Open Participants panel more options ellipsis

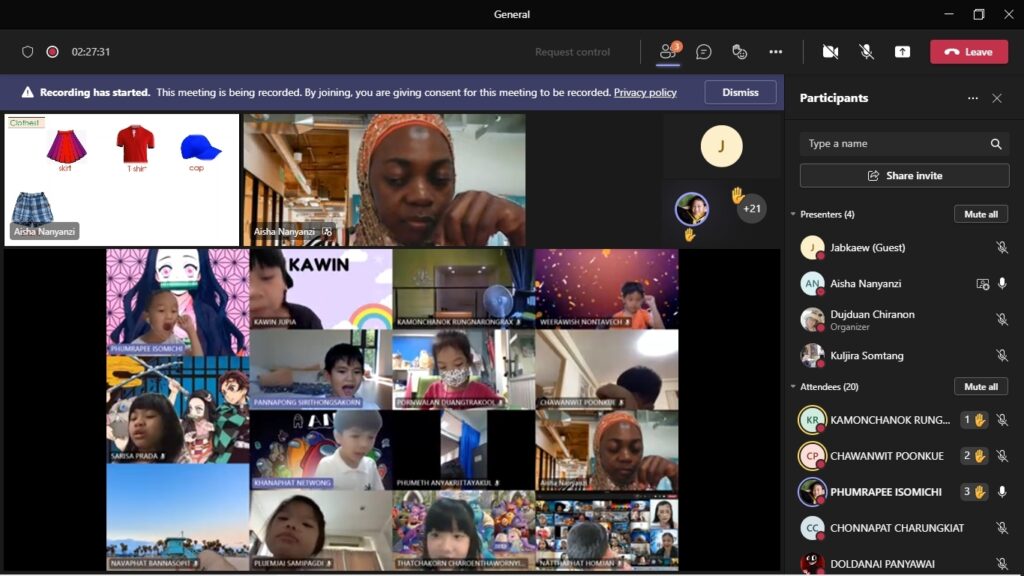[x=972, y=98]
